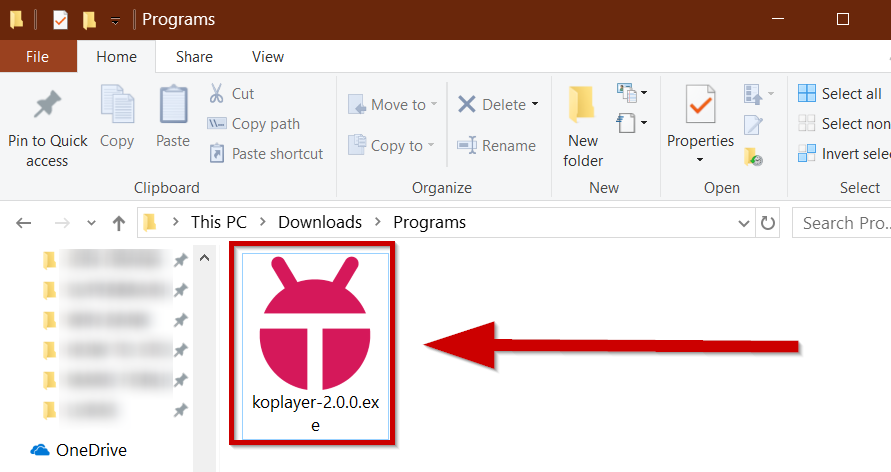
Task: Minimize the Programs window
Action: 778,19
